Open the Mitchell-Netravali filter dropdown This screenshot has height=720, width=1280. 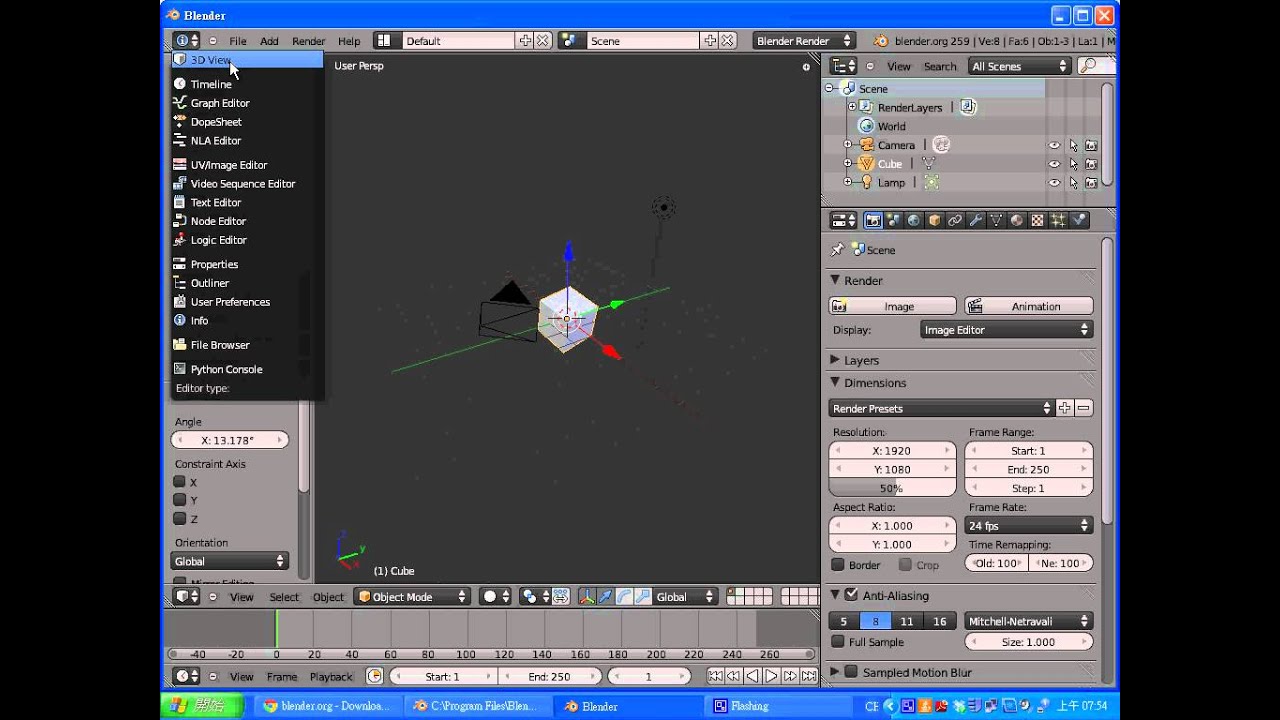tap(1028, 621)
